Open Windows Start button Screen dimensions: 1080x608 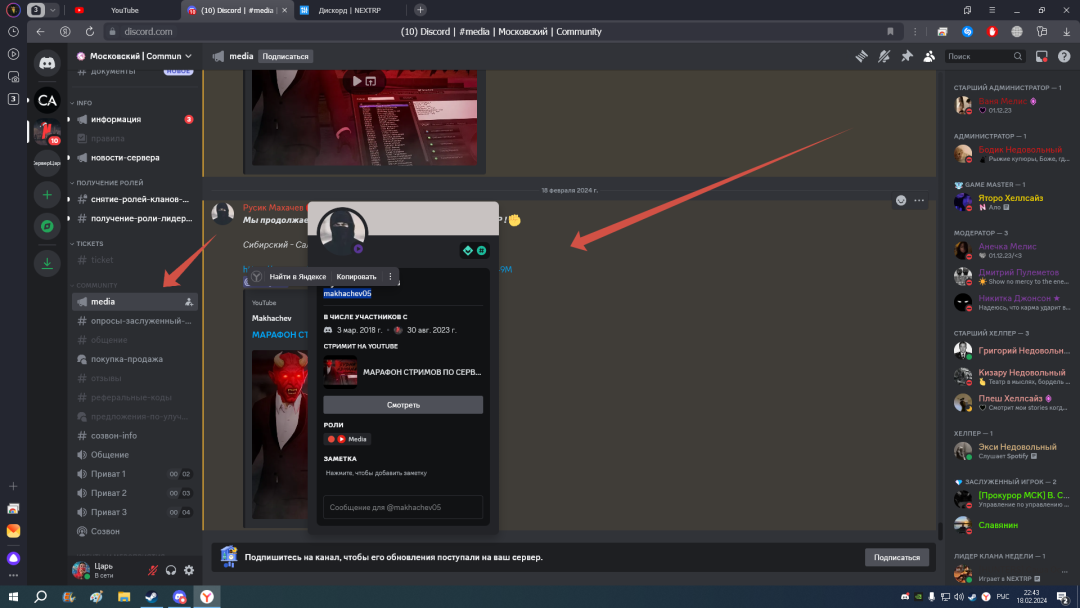(13, 596)
